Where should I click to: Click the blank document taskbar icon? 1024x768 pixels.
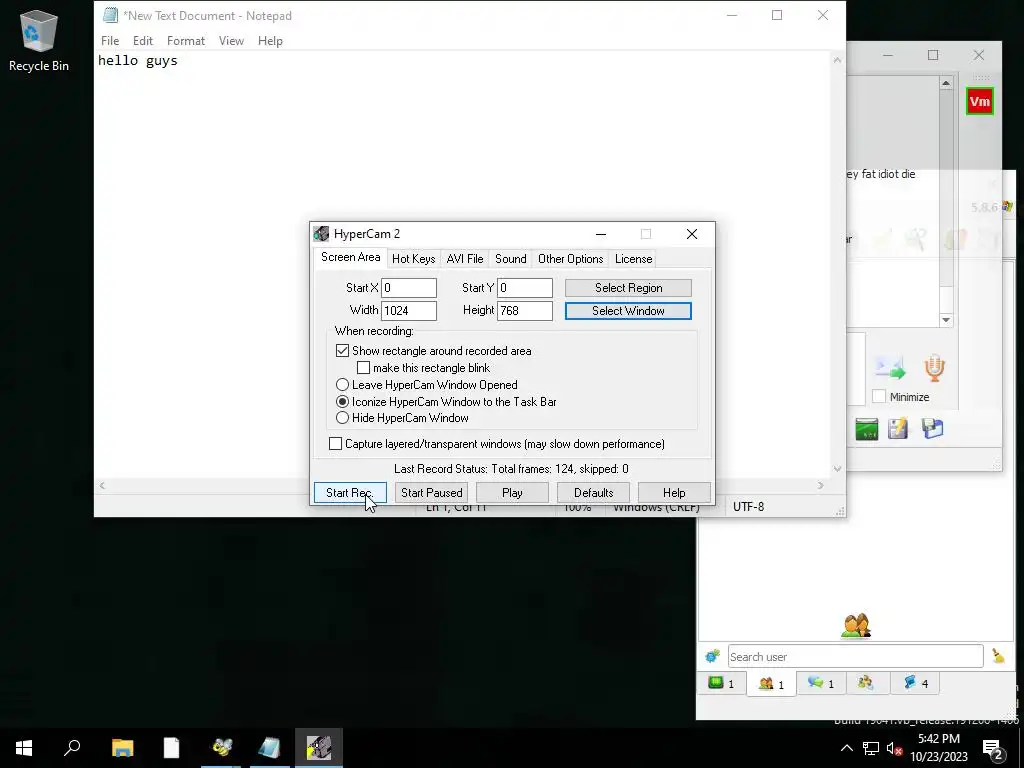click(171, 748)
